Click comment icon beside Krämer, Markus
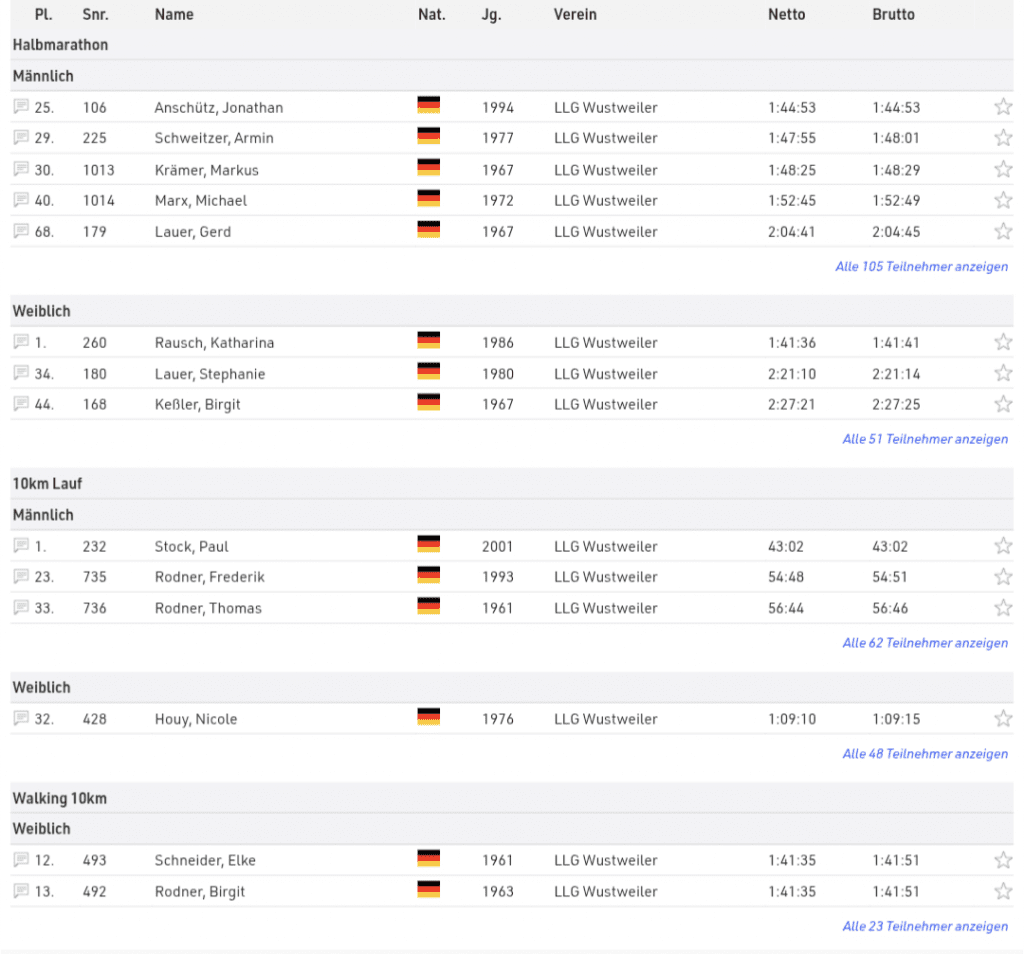The height and width of the screenshot is (954, 1024). coord(21,169)
